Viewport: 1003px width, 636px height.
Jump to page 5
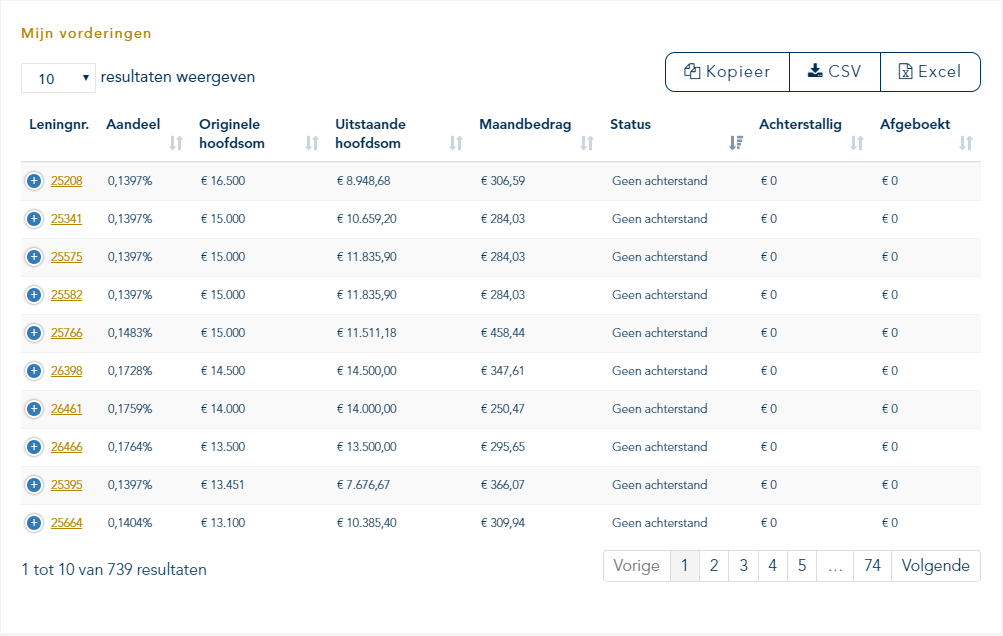[802, 566]
